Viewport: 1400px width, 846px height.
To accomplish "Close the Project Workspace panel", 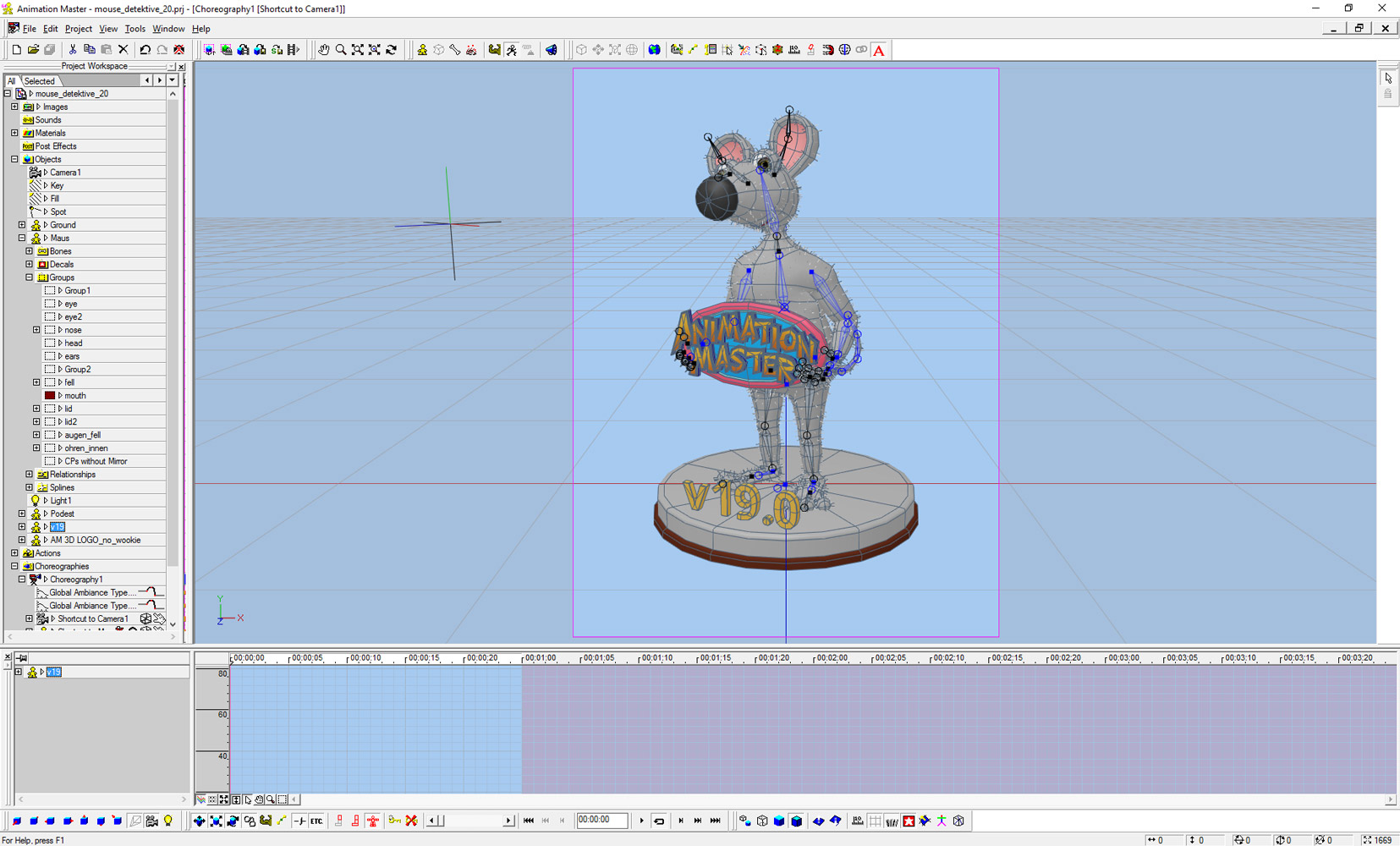I will coord(181,67).
